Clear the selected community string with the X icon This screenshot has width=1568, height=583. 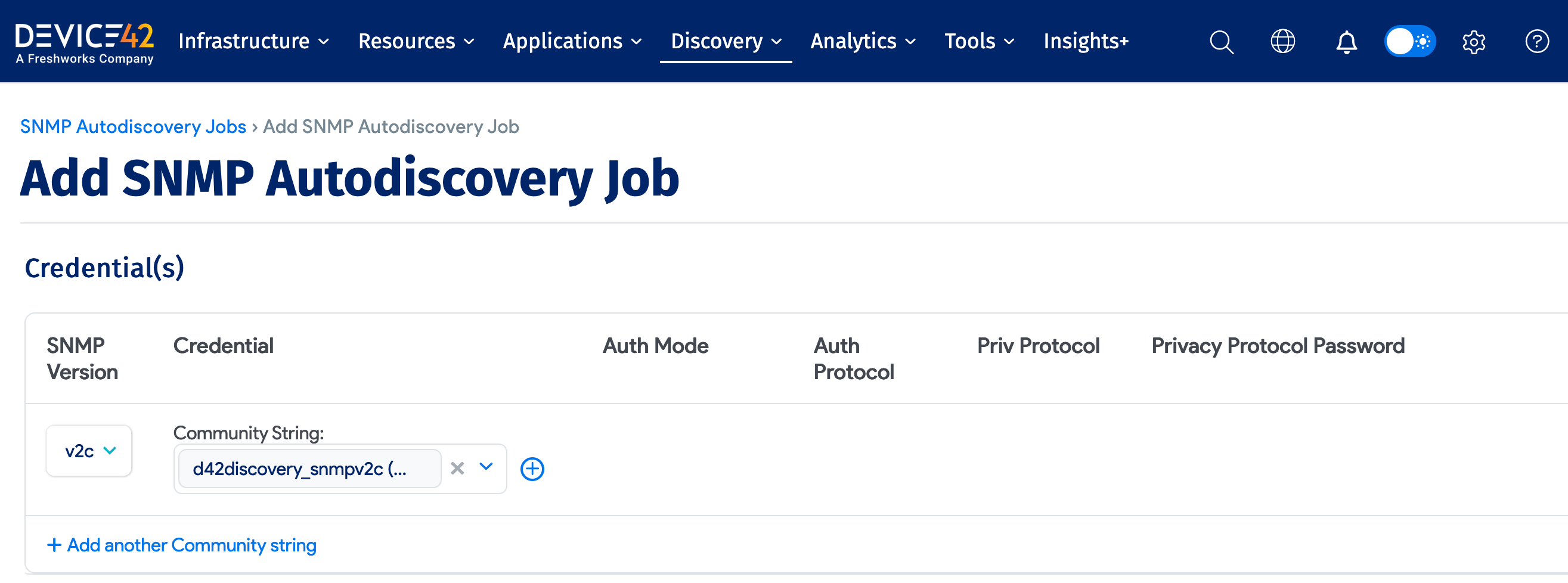tap(457, 469)
